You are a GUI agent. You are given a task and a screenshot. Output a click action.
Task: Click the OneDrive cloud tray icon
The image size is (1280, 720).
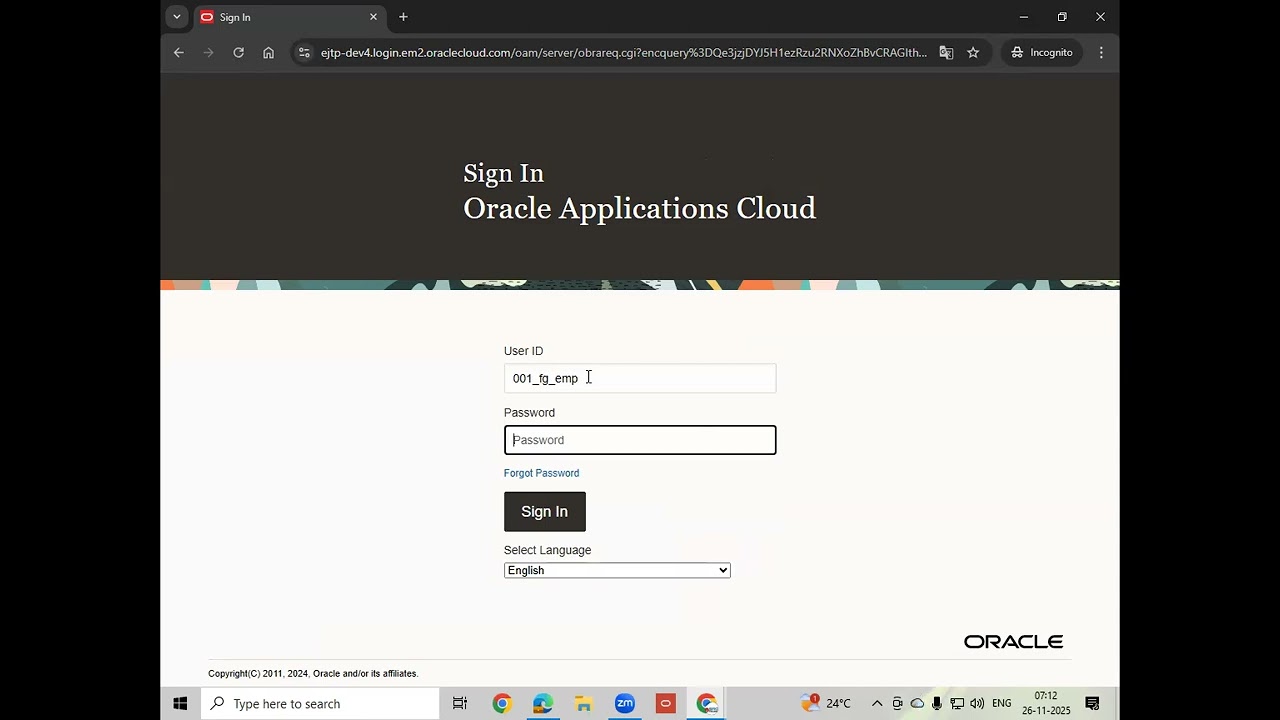point(917,704)
